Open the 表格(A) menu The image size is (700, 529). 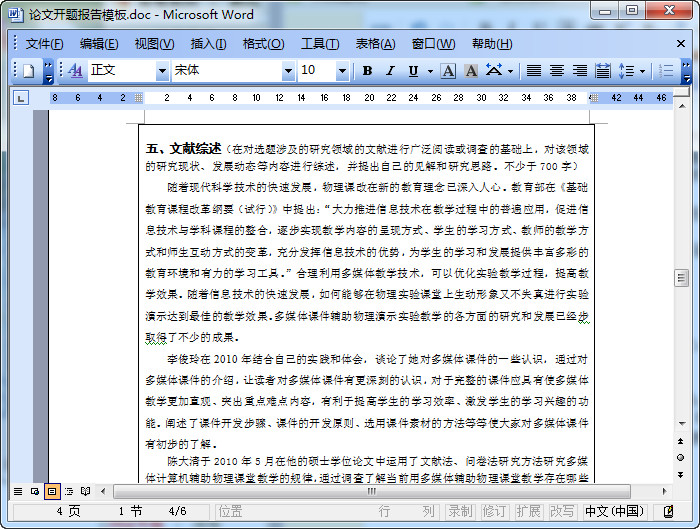point(375,44)
